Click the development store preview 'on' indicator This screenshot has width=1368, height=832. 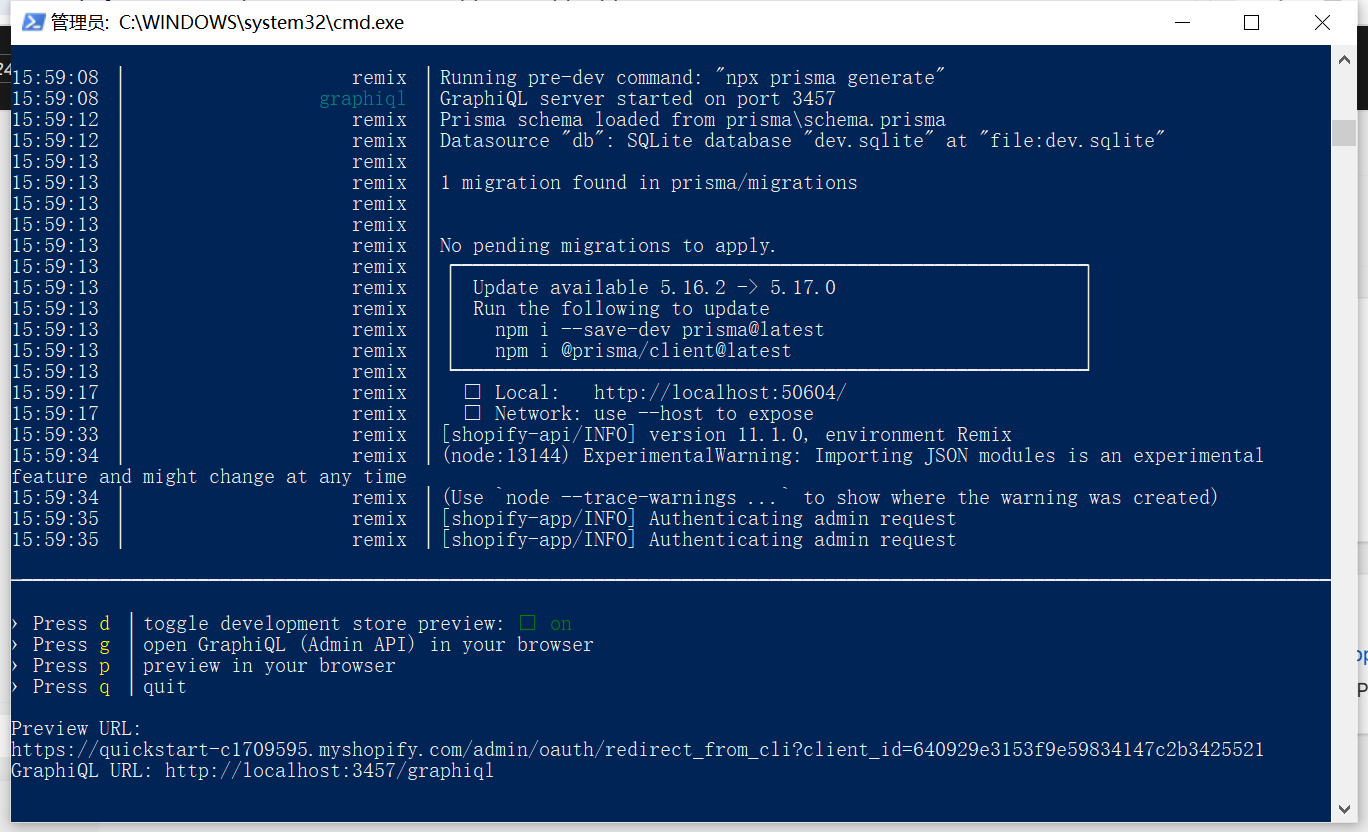point(561,623)
